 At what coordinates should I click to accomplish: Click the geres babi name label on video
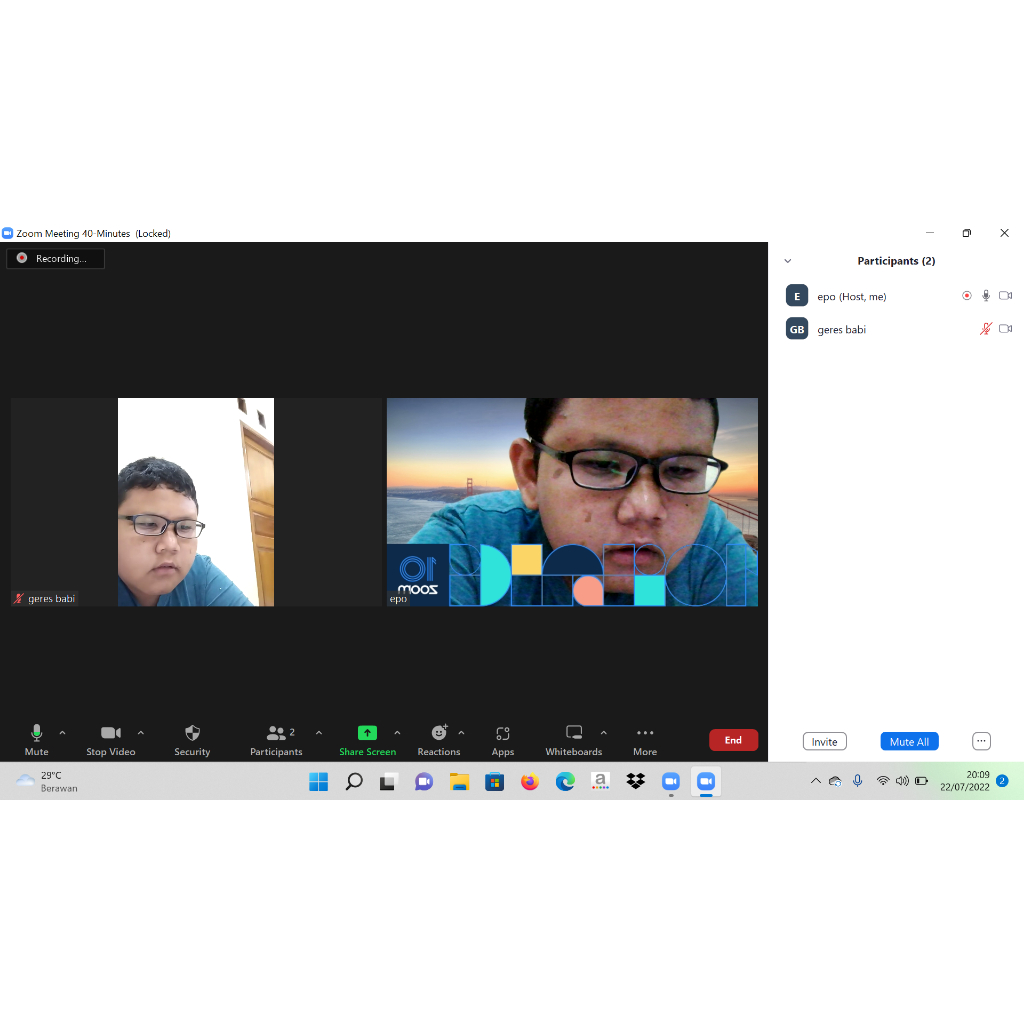[45, 598]
